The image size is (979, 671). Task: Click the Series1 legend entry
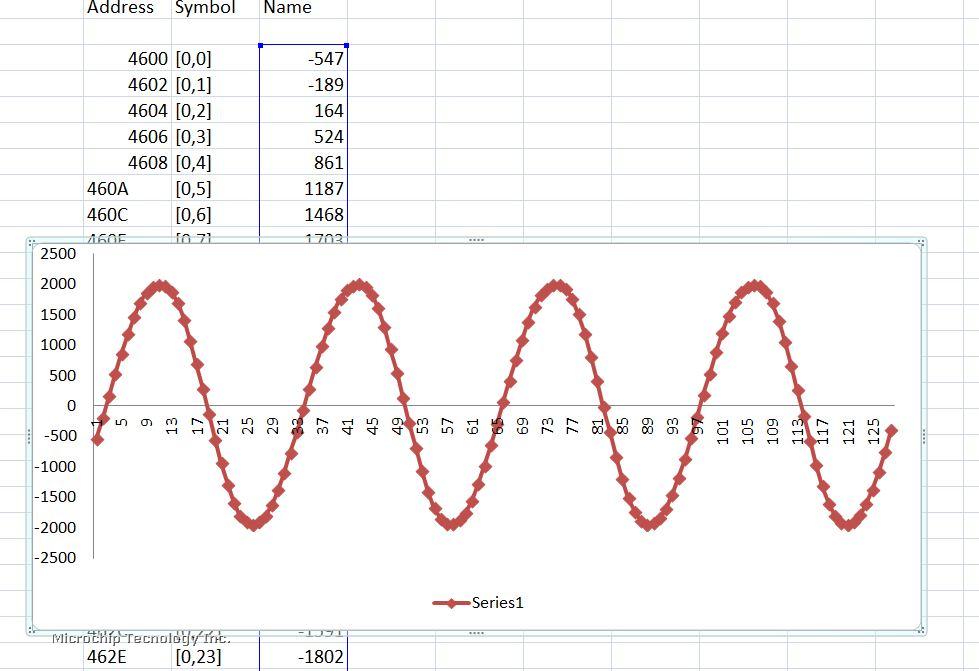(x=497, y=602)
